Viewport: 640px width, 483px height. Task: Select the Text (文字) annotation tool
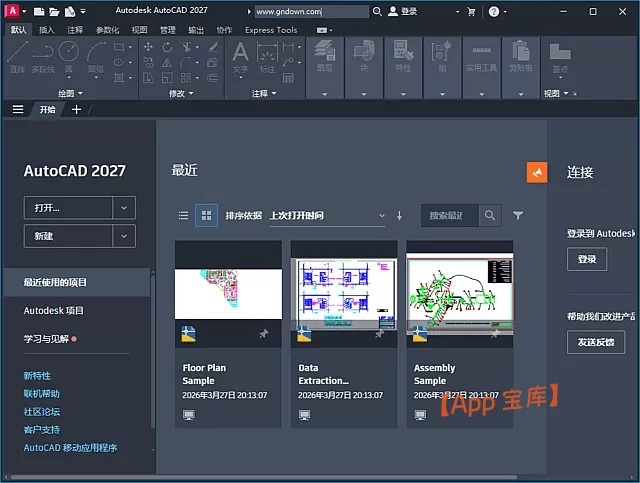click(240, 57)
